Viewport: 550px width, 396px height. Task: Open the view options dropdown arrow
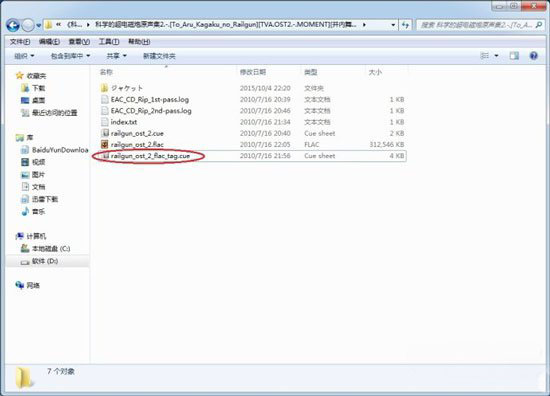[x=496, y=56]
